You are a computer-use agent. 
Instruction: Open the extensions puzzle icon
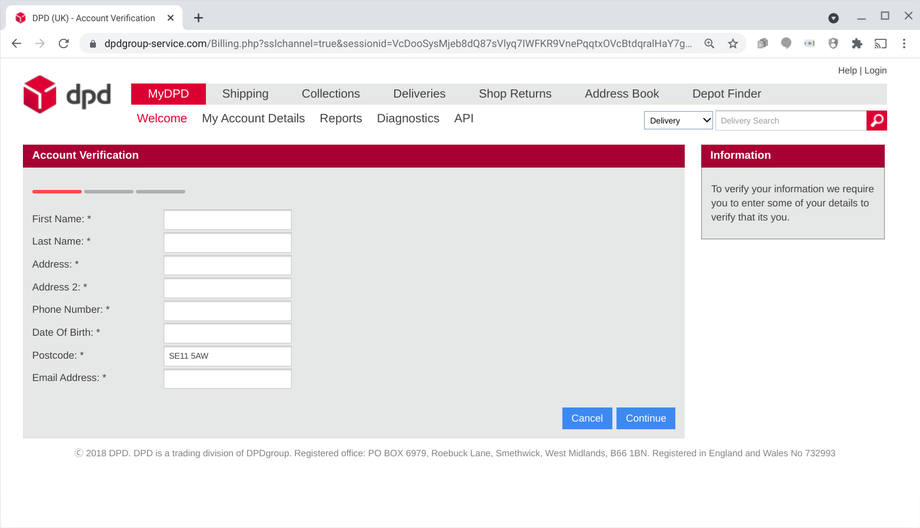(x=857, y=43)
